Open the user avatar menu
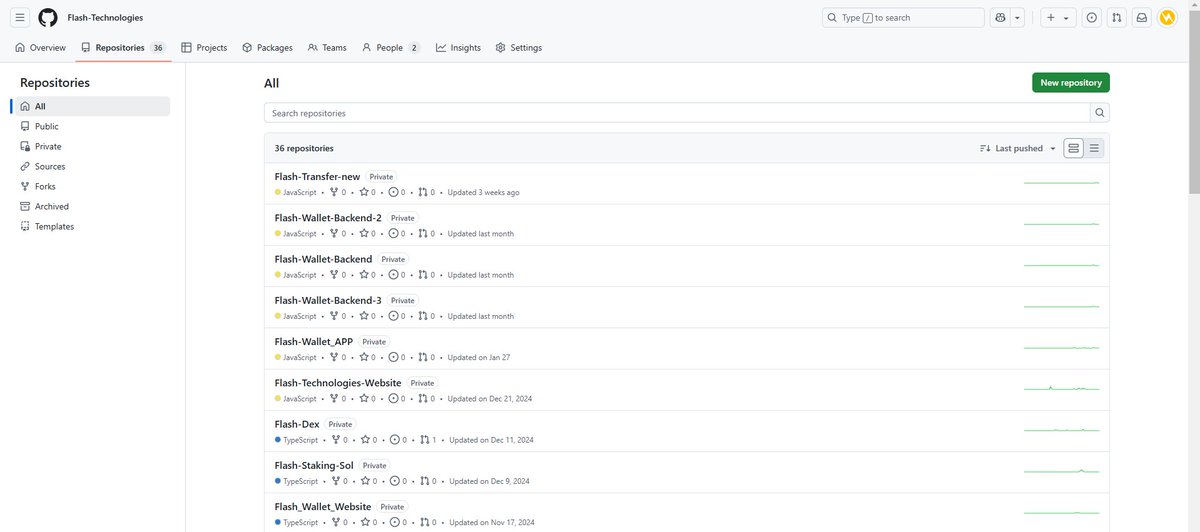The height and width of the screenshot is (532, 1200). click(1167, 17)
